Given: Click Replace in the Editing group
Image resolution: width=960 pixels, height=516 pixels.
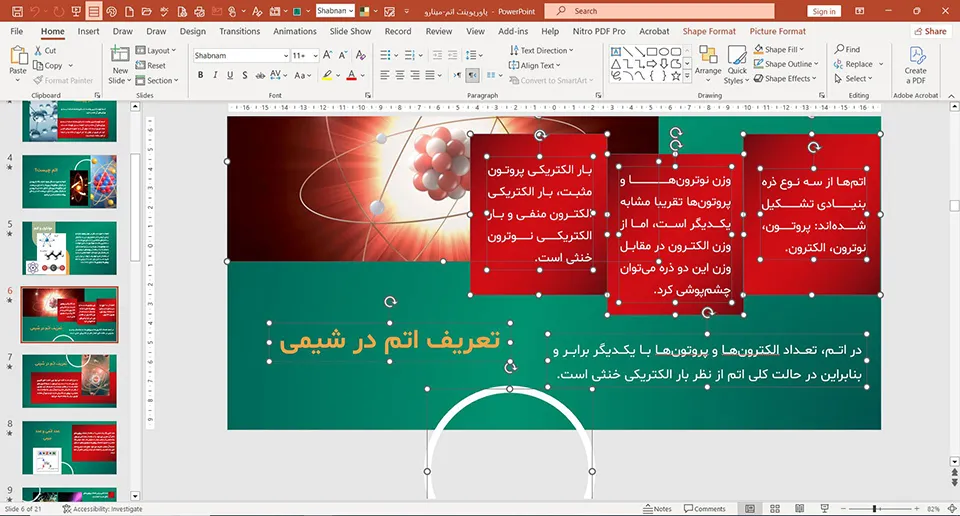Looking at the screenshot, I should [858, 64].
